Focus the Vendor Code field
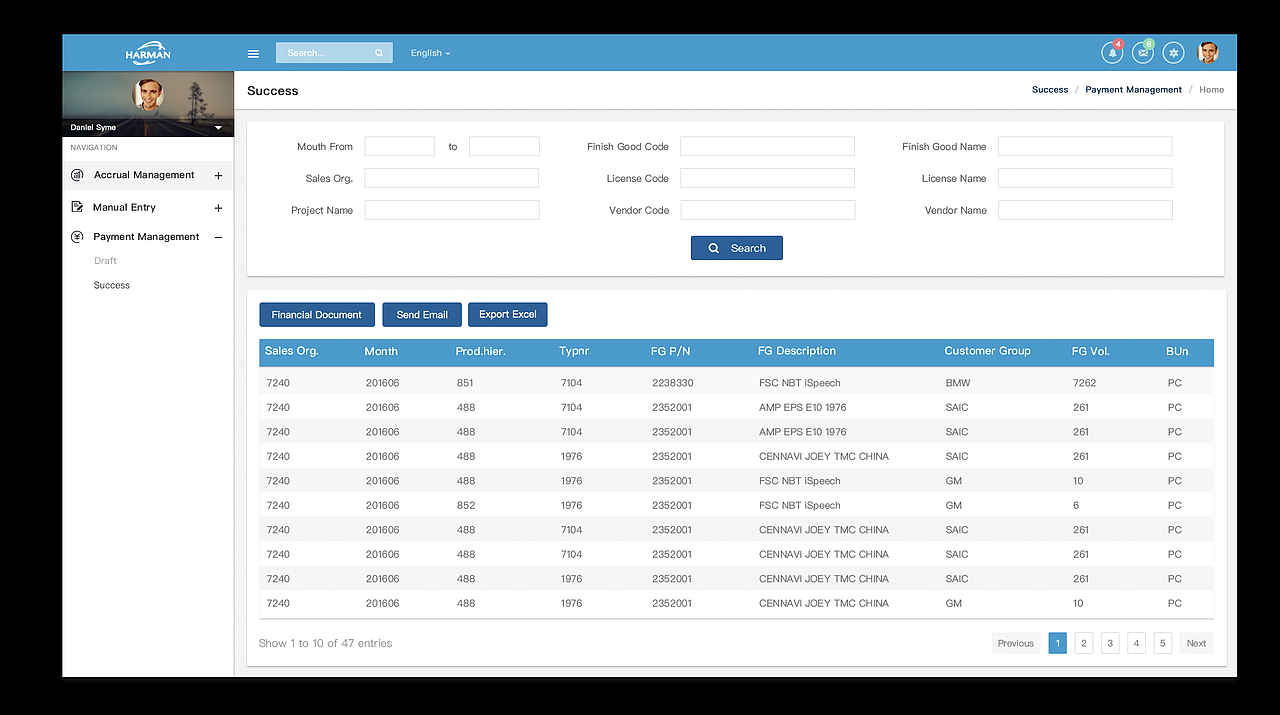The width and height of the screenshot is (1280, 715). coord(768,210)
